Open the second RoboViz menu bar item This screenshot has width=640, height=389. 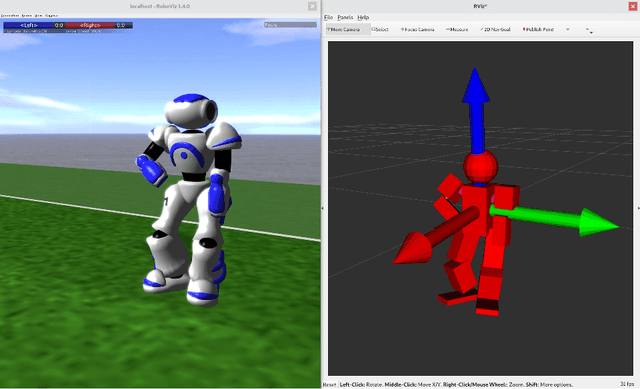(27, 16)
